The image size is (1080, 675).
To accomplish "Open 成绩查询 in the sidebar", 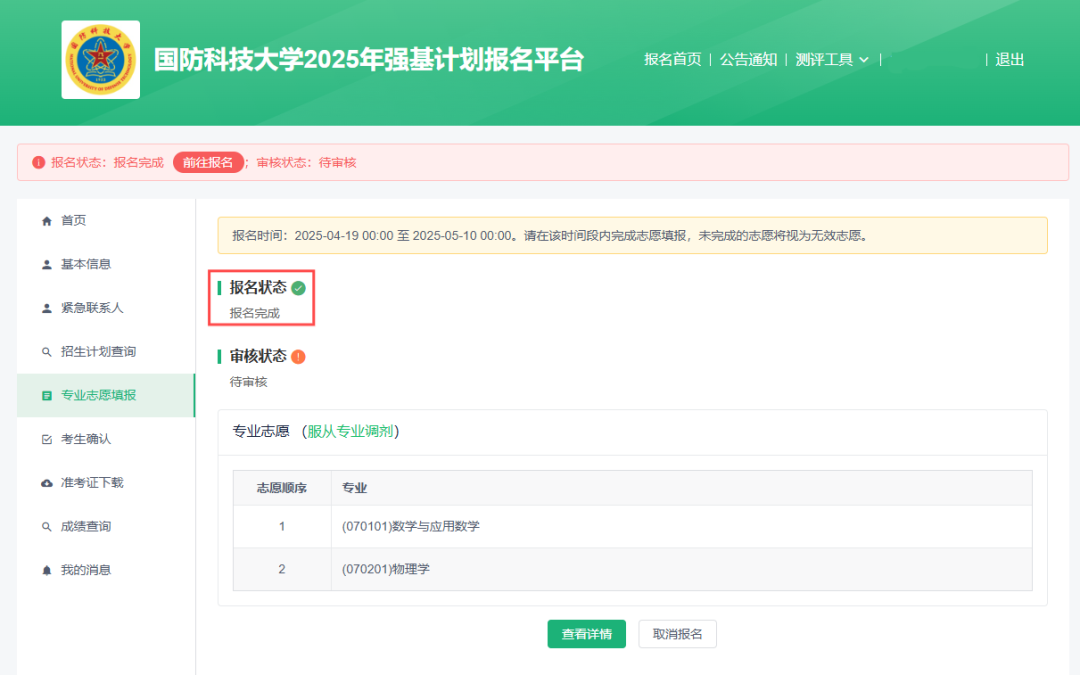I will click(106, 526).
